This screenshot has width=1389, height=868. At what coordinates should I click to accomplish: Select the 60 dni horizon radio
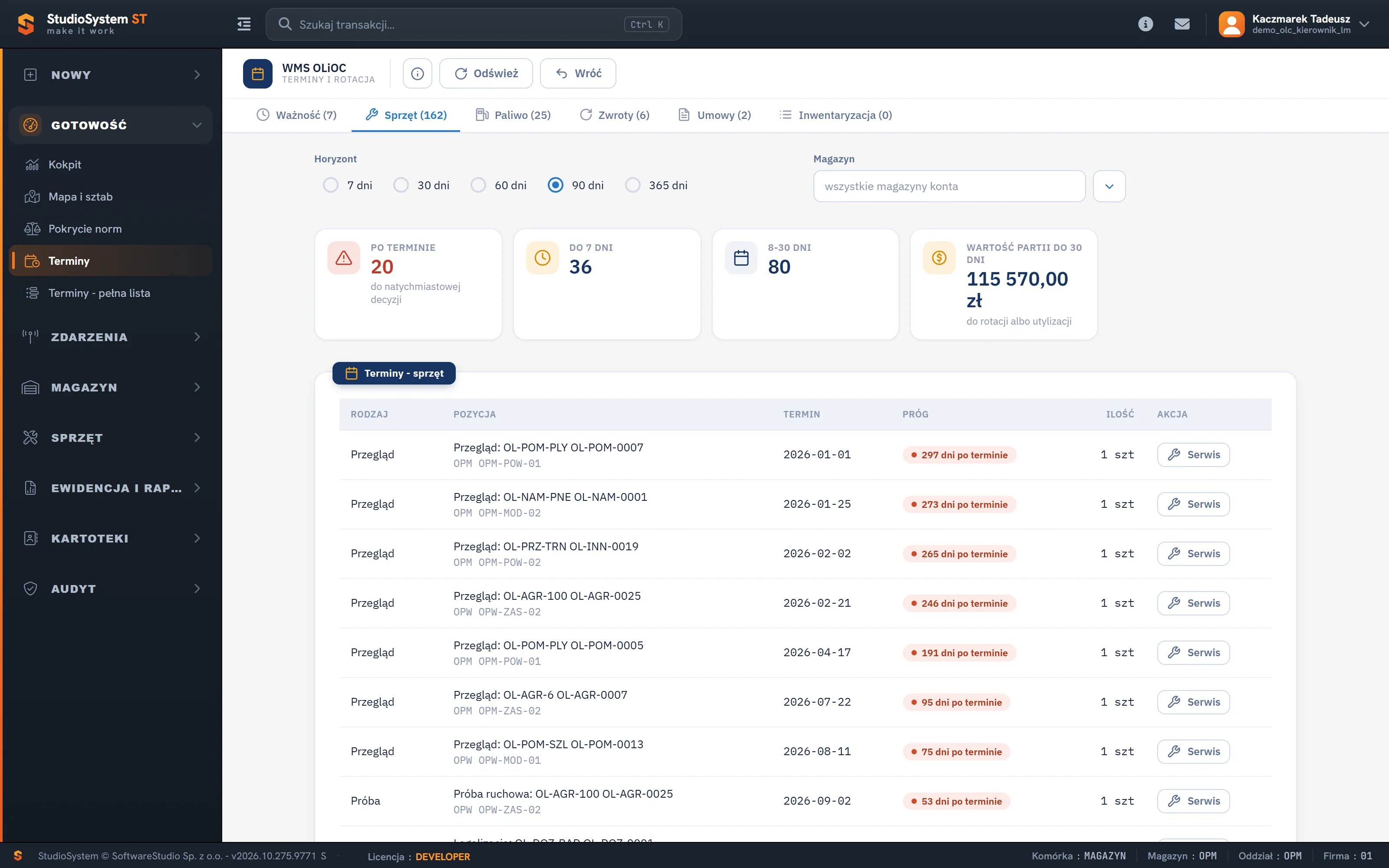[478, 185]
